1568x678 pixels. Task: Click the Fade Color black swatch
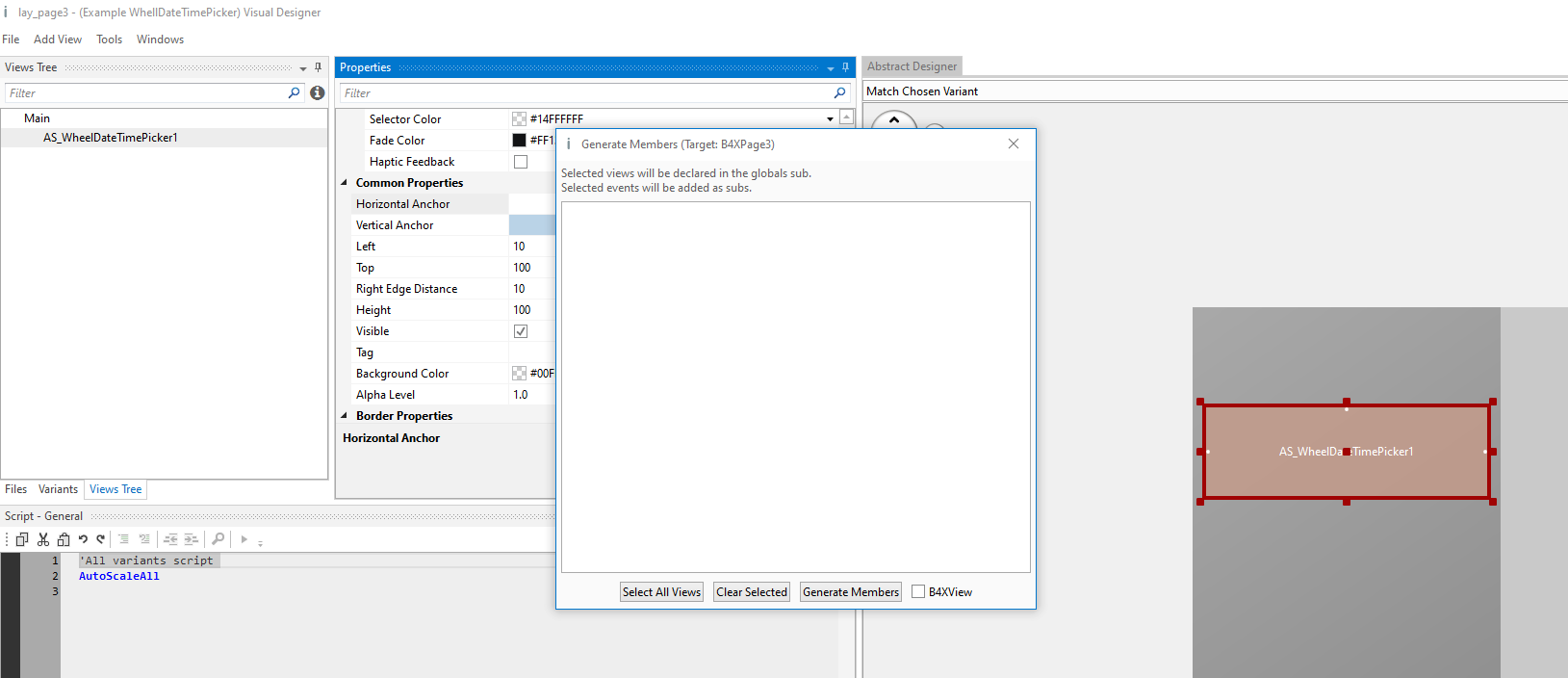coord(519,141)
